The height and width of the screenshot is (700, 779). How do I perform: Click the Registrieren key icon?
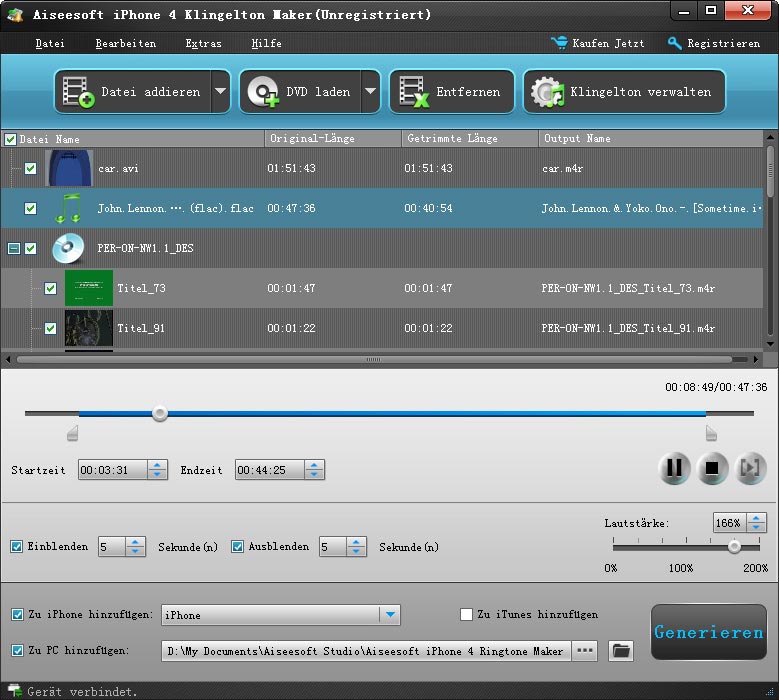point(674,43)
